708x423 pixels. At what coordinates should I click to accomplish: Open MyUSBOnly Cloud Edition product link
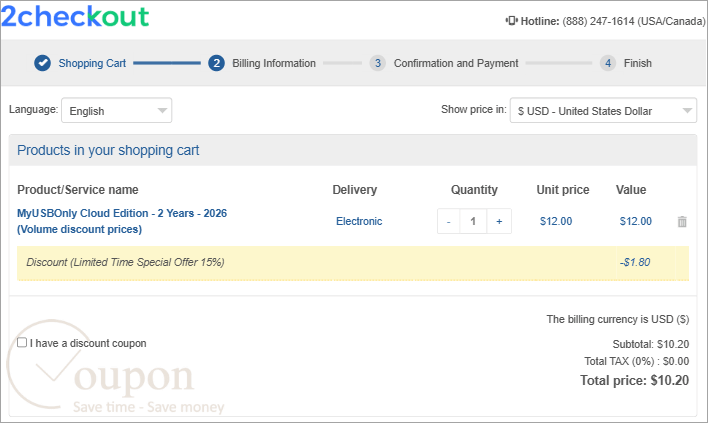point(122,221)
